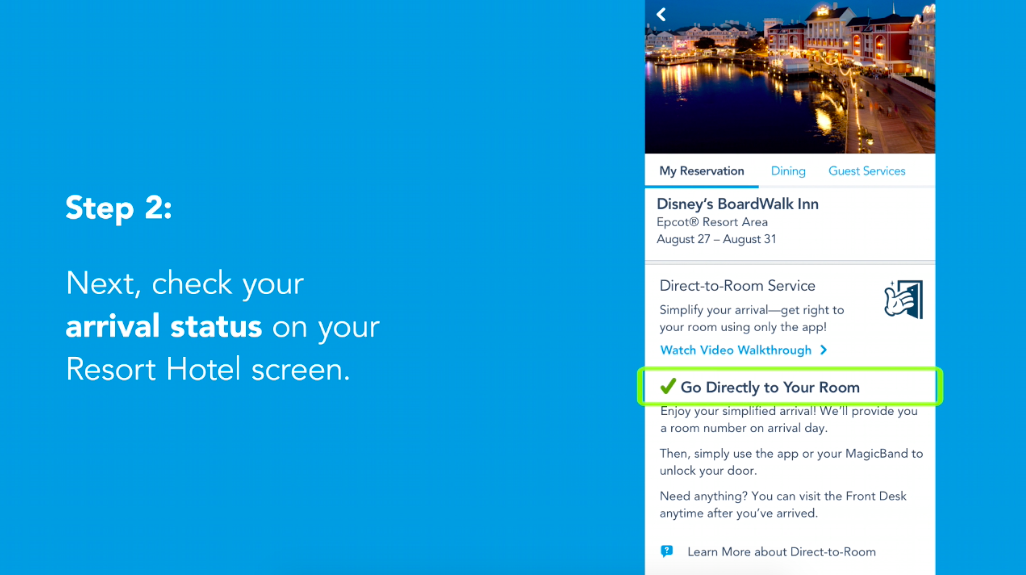This screenshot has height=575, width=1026.
Task: Select the Guest Services tab
Action: pos(866,171)
